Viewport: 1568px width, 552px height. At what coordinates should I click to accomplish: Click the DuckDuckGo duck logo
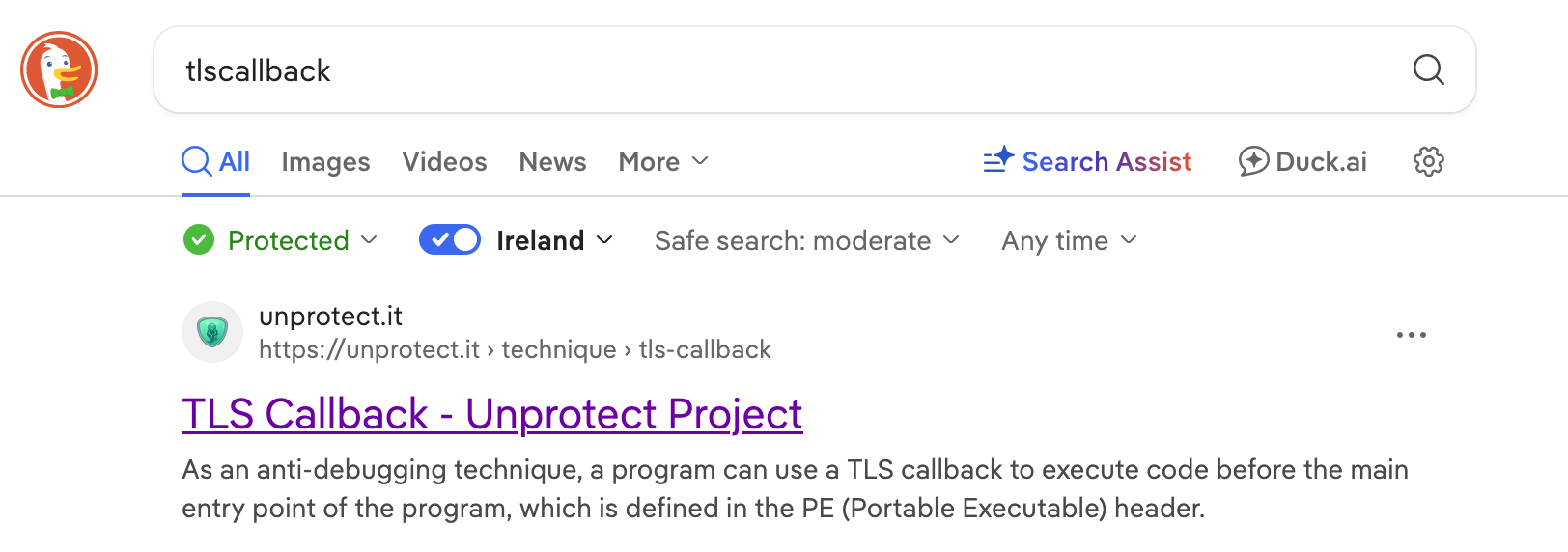point(59,69)
